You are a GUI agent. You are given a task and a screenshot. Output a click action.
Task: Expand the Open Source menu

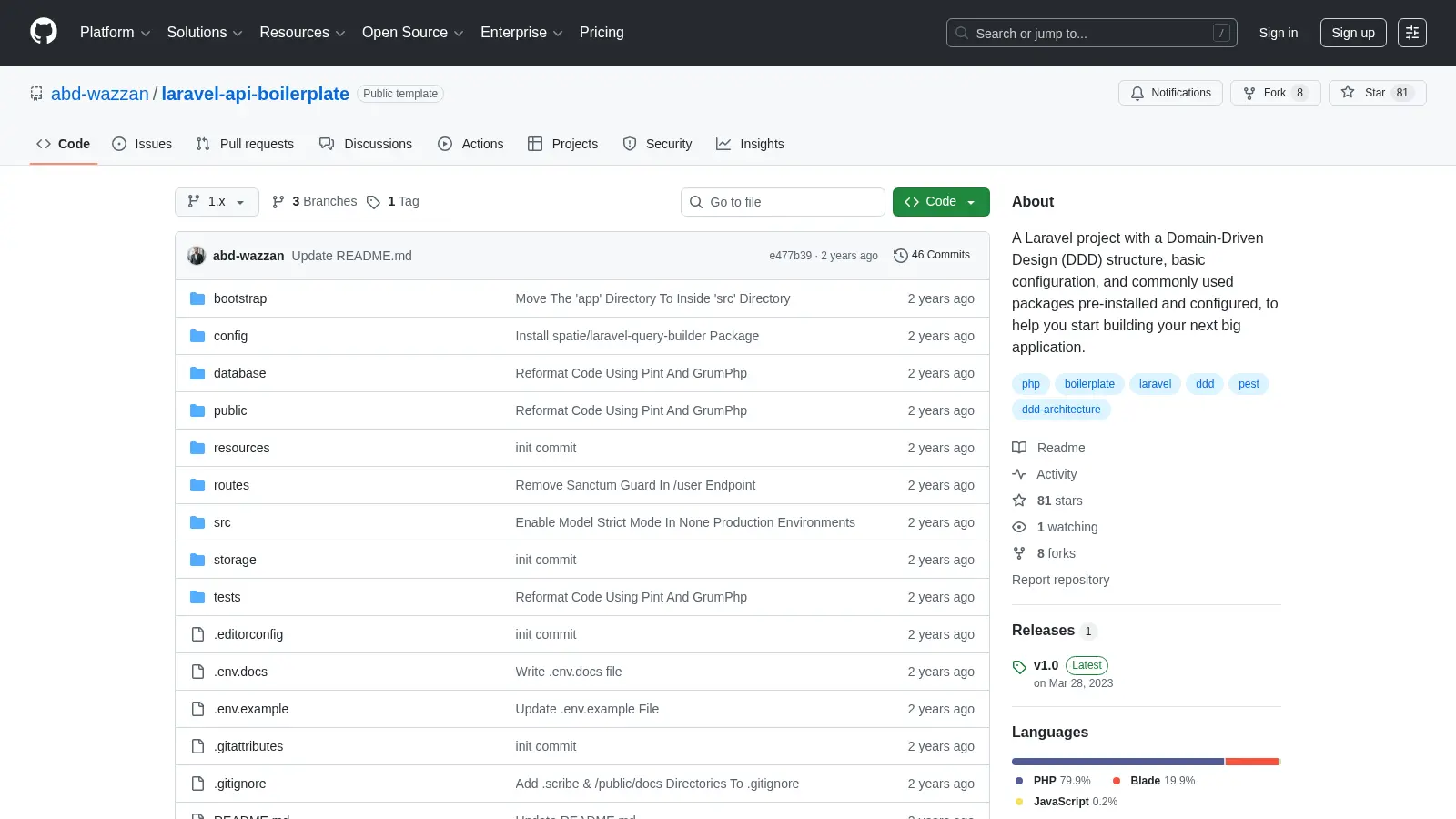(413, 33)
